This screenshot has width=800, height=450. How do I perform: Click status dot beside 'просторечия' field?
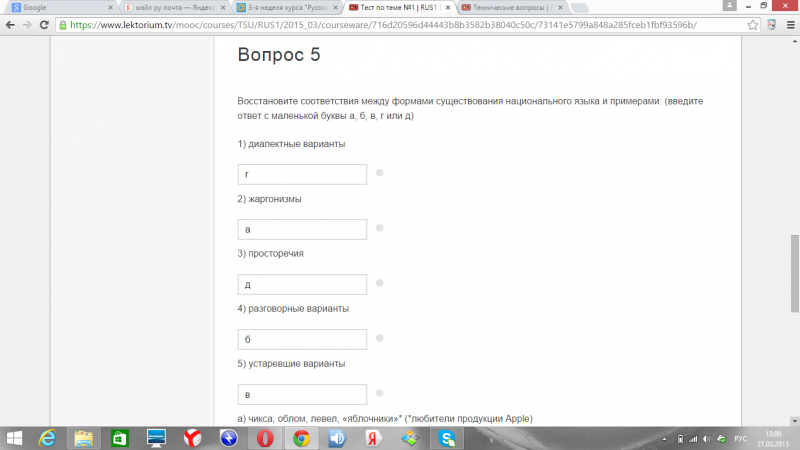(380, 283)
